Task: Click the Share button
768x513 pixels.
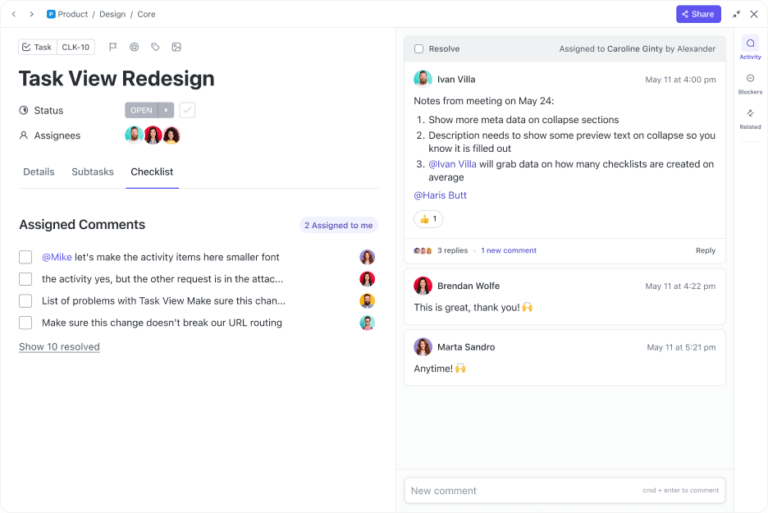Action: click(698, 14)
